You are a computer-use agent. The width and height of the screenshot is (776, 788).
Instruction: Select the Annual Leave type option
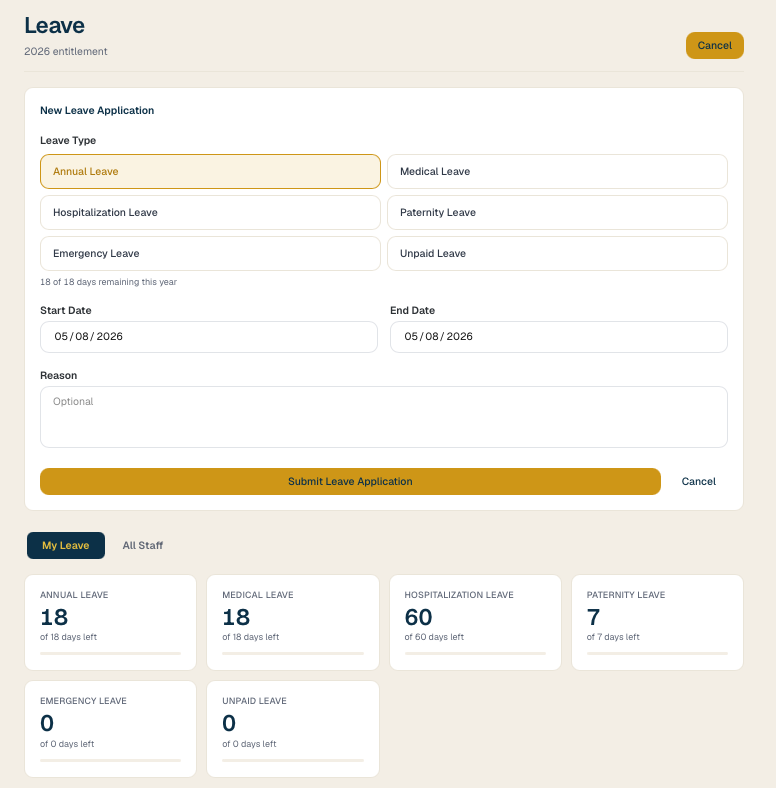click(x=210, y=171)
